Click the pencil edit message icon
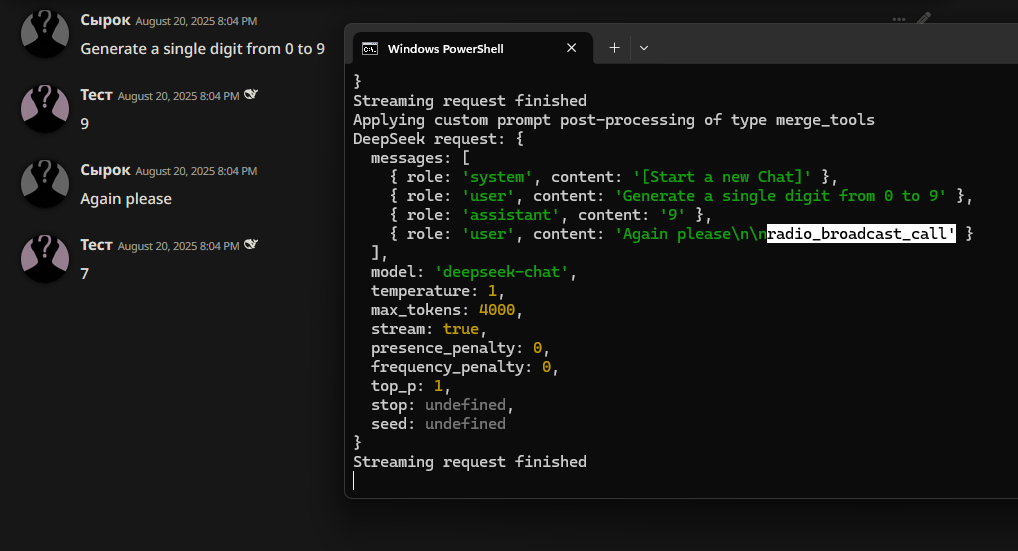 [x=923, y=18]
